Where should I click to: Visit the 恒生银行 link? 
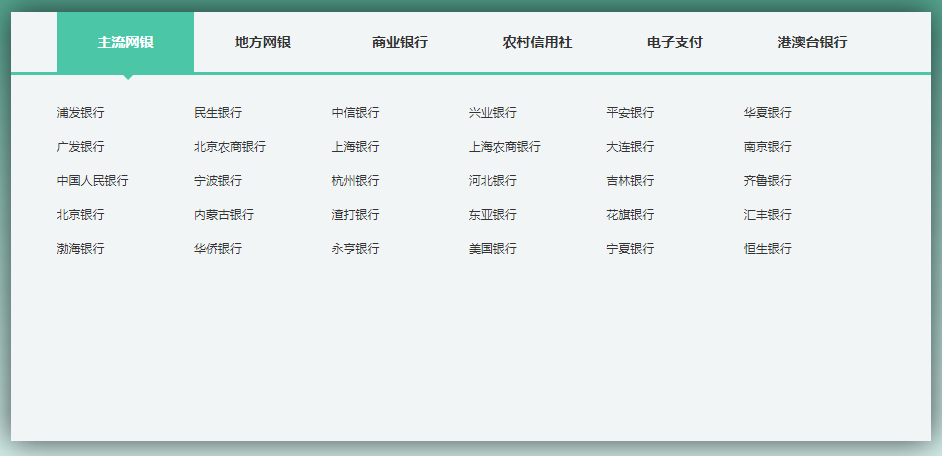pyautogui.click(x=767, y=249)
